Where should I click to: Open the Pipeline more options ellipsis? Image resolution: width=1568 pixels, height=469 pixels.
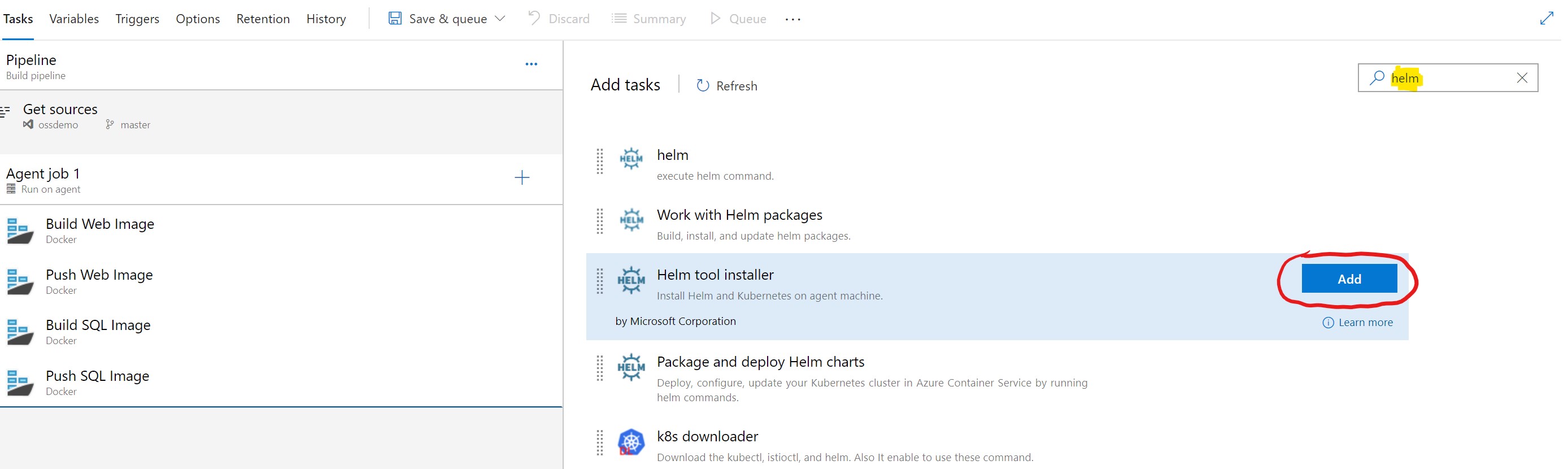pyautogui.click(x=532, y=64)
